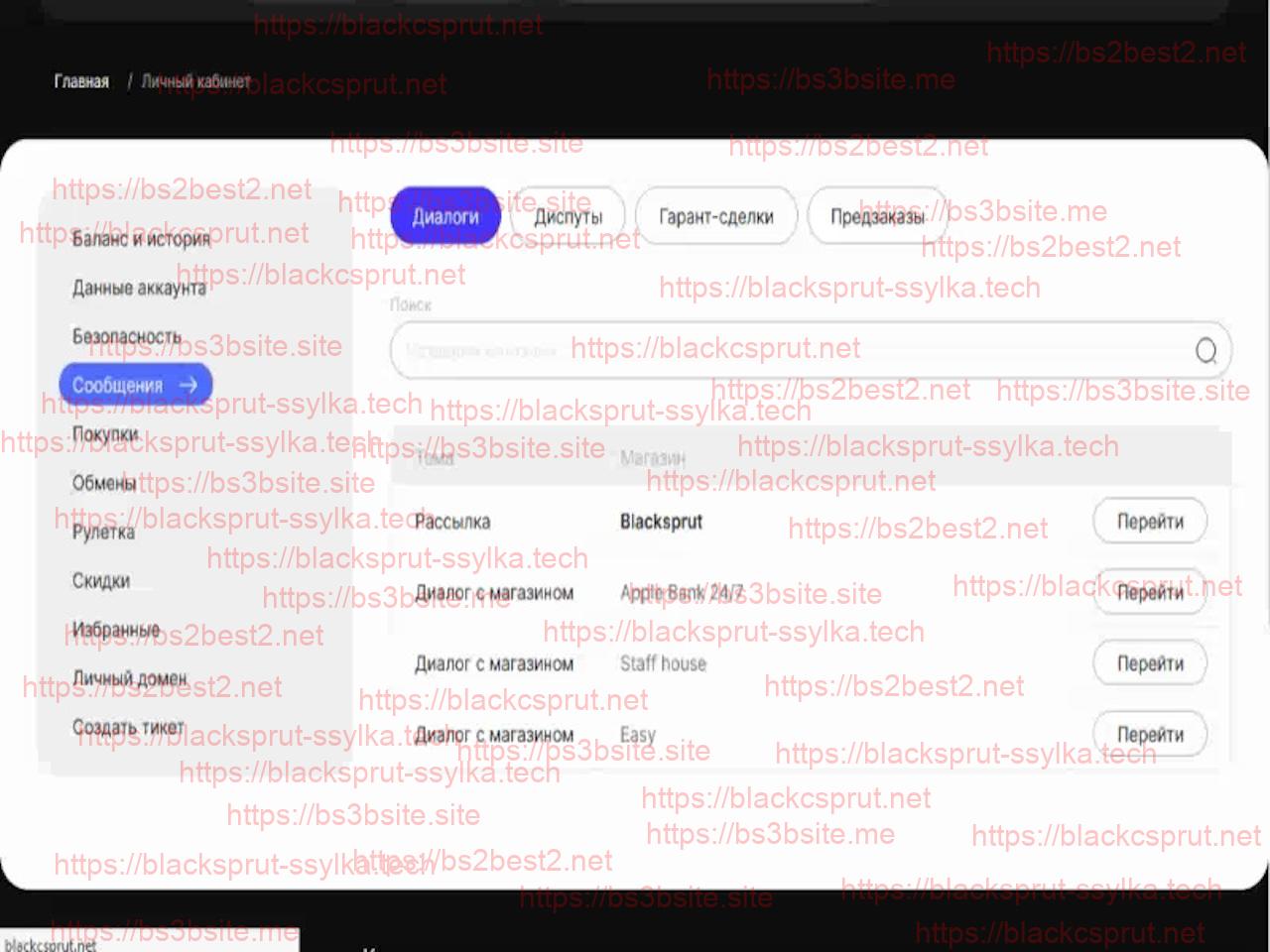Click the search magnifier icon
1270x952 pixels.
pyautogui.click(x=1206, y=351)
